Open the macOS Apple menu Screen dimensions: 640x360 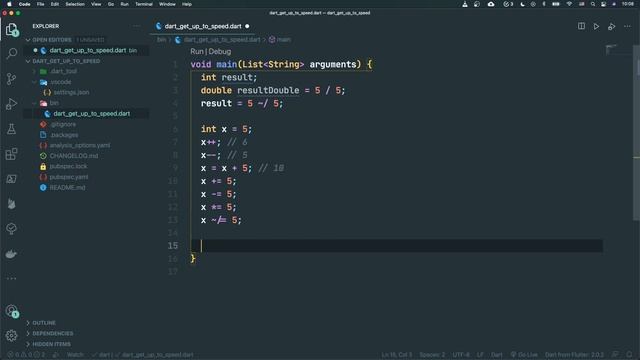pyautogui.click(x=9, y=4)
